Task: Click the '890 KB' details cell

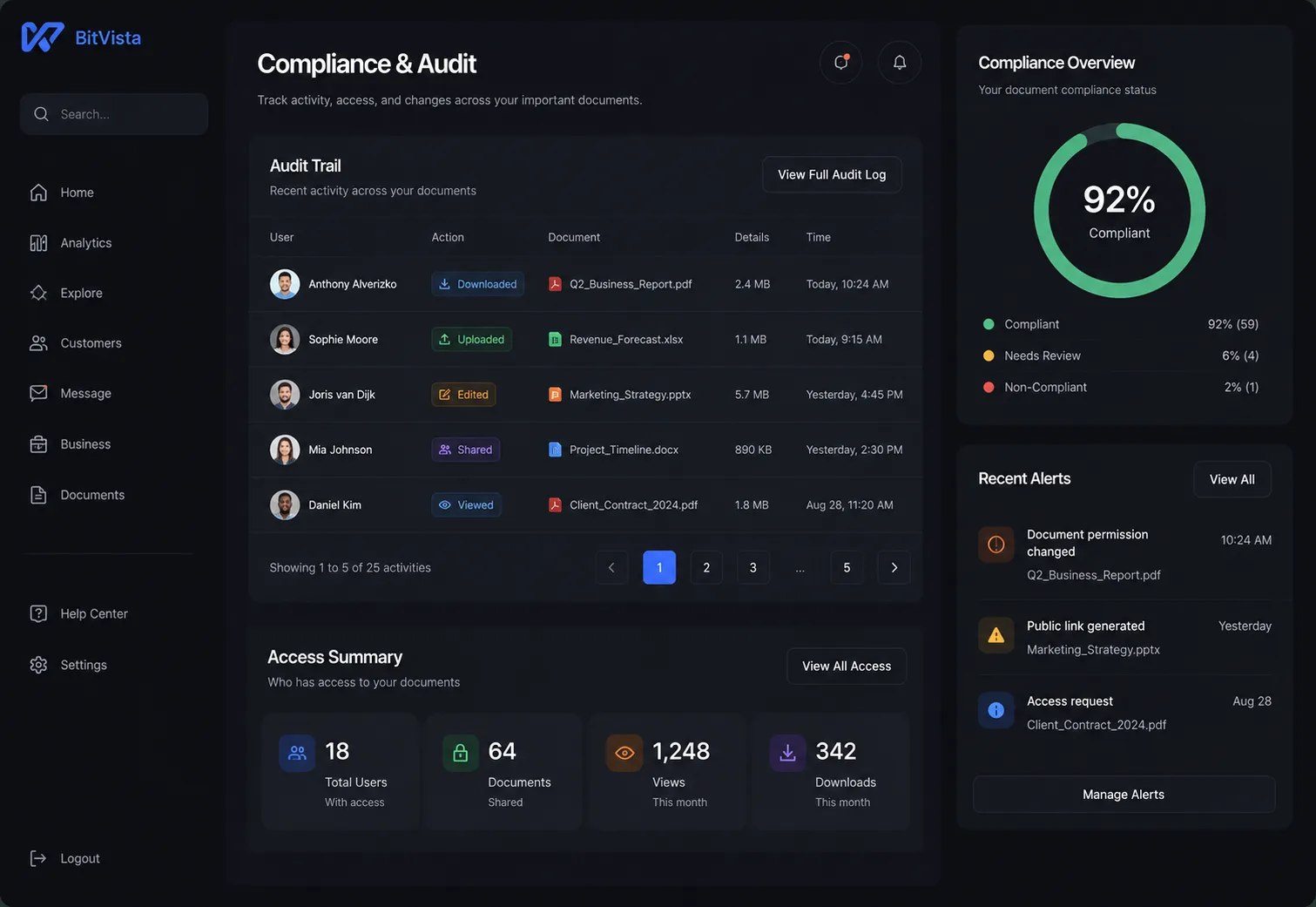Action: click(x=753, y=450)
